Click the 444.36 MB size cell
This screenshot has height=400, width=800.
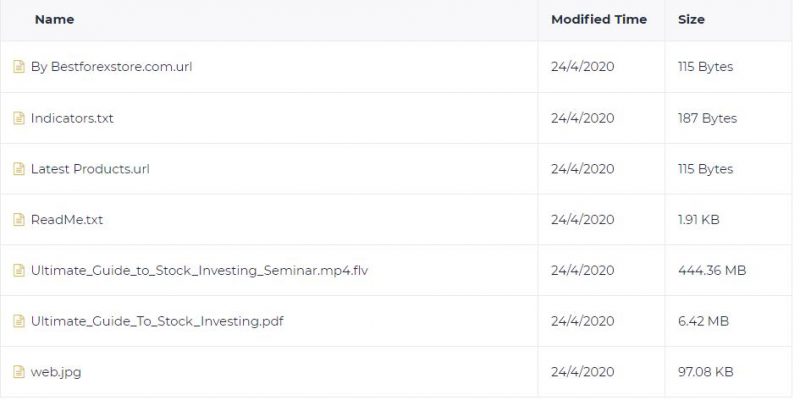[712, 270]
